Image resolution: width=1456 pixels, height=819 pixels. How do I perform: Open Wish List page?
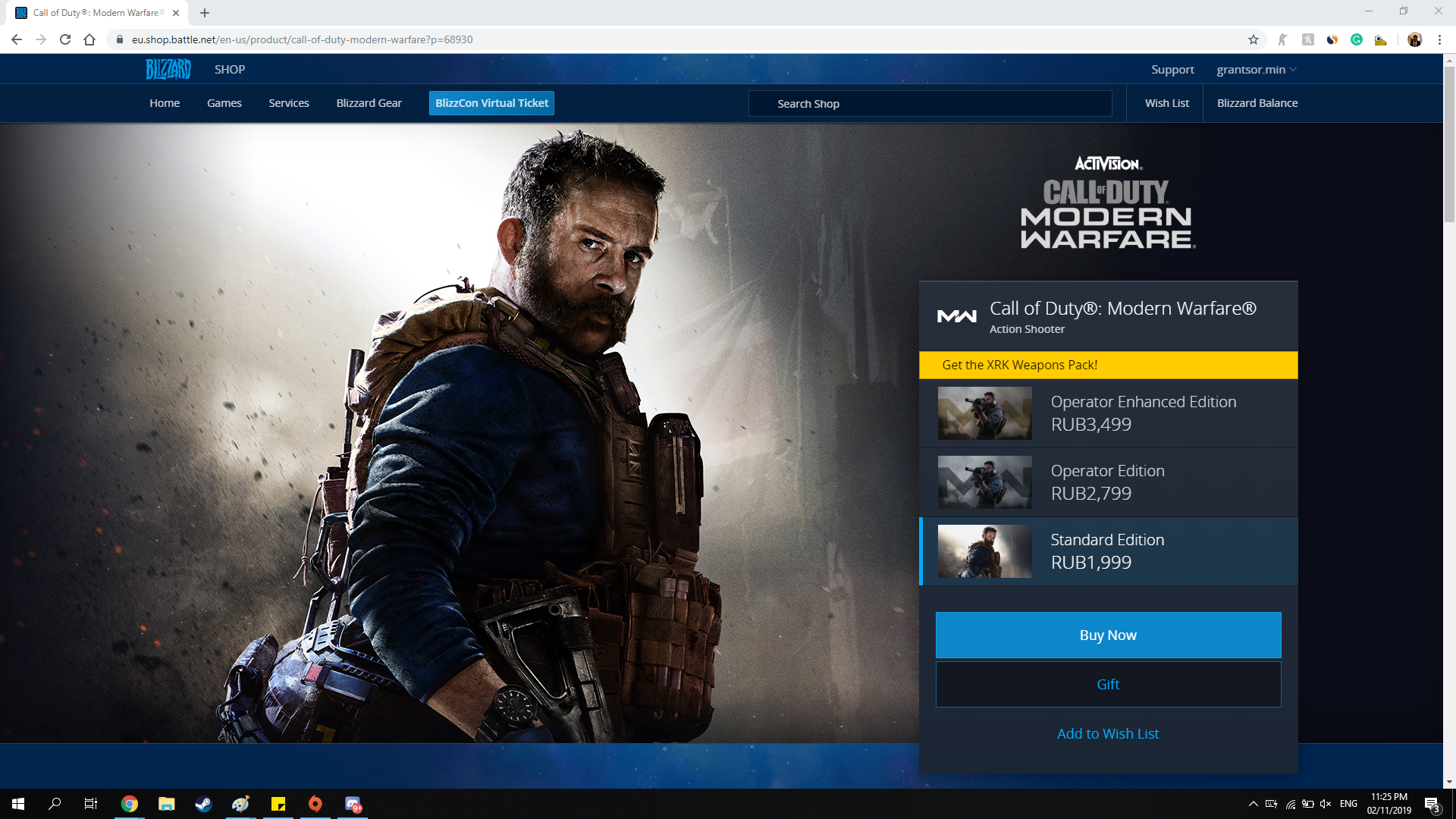pyautogui.click(x=1167, y=103)
